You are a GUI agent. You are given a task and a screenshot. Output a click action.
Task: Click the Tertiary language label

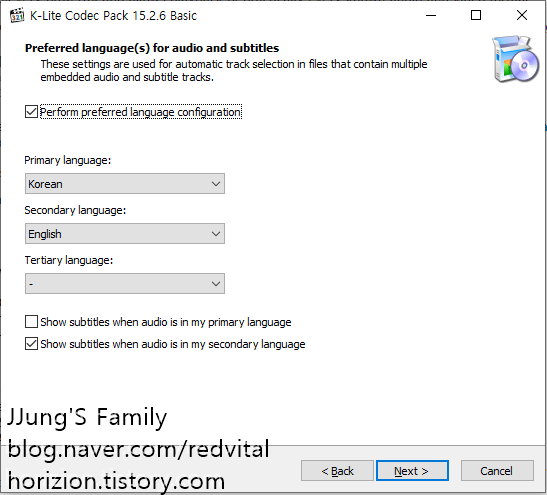coord(69,260)
